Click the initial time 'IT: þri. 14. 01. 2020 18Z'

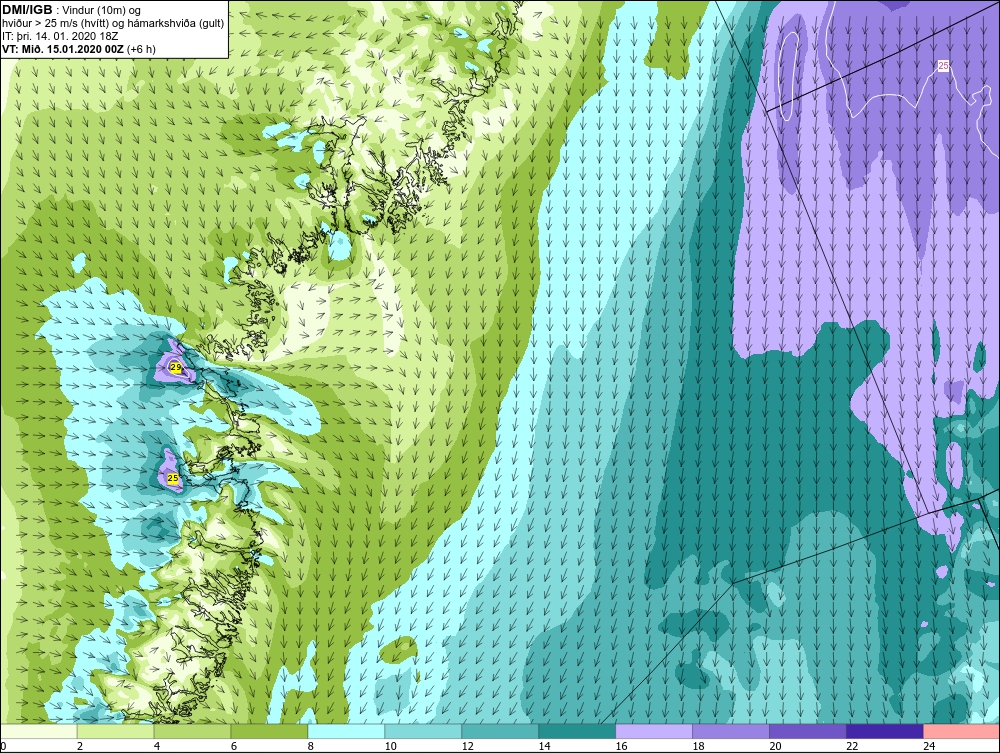[x=62, y=36]
